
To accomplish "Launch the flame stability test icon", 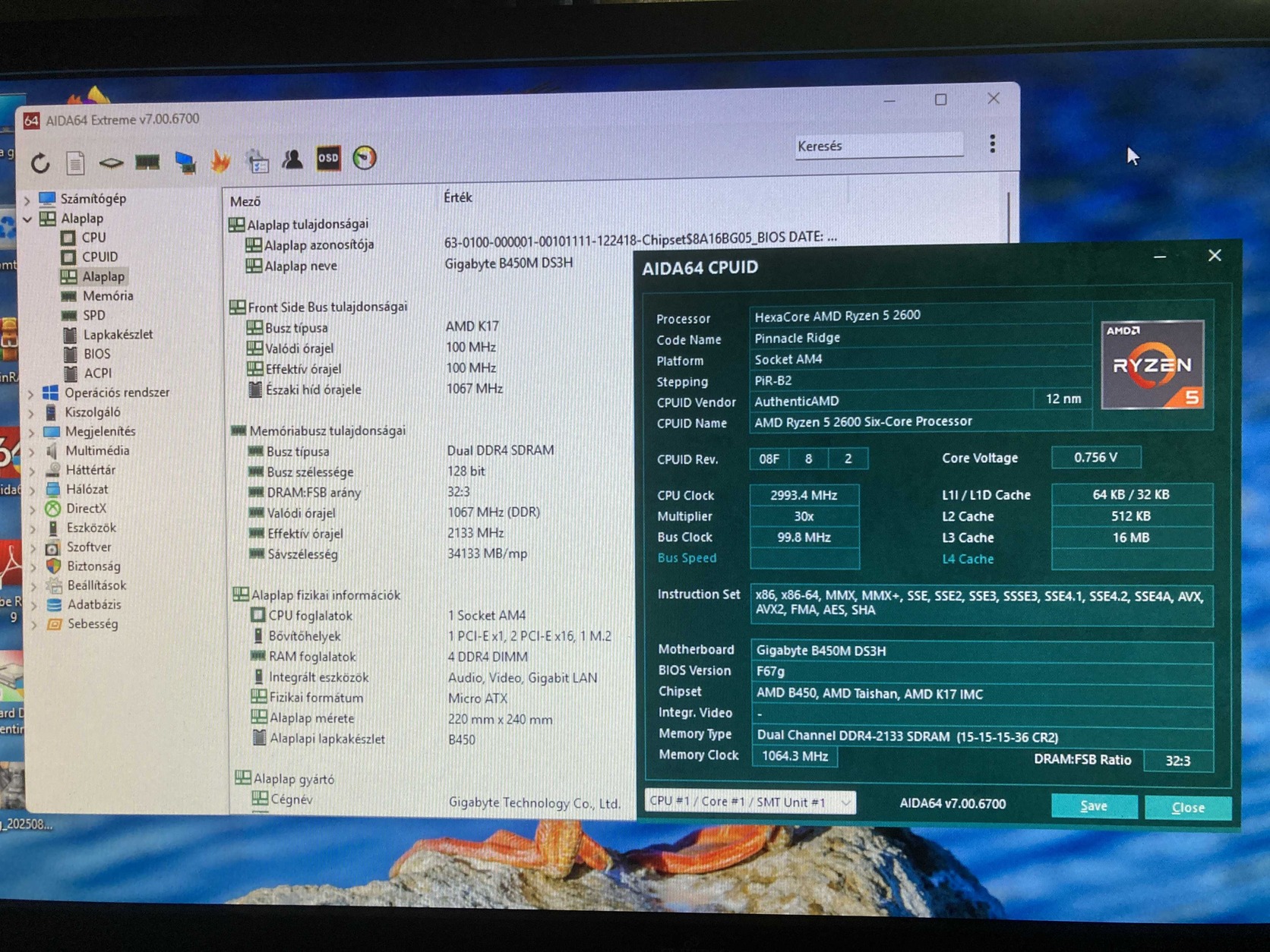I will point(221,160).
